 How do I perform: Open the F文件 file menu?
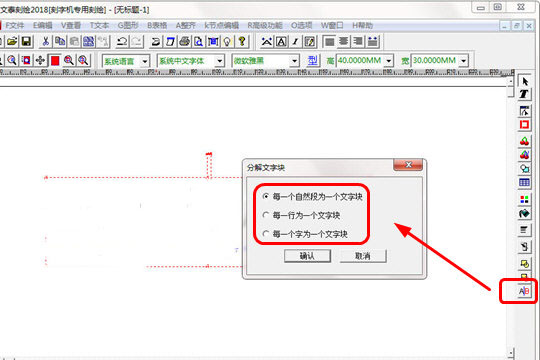pyautogui.click(x=15, y=25)
